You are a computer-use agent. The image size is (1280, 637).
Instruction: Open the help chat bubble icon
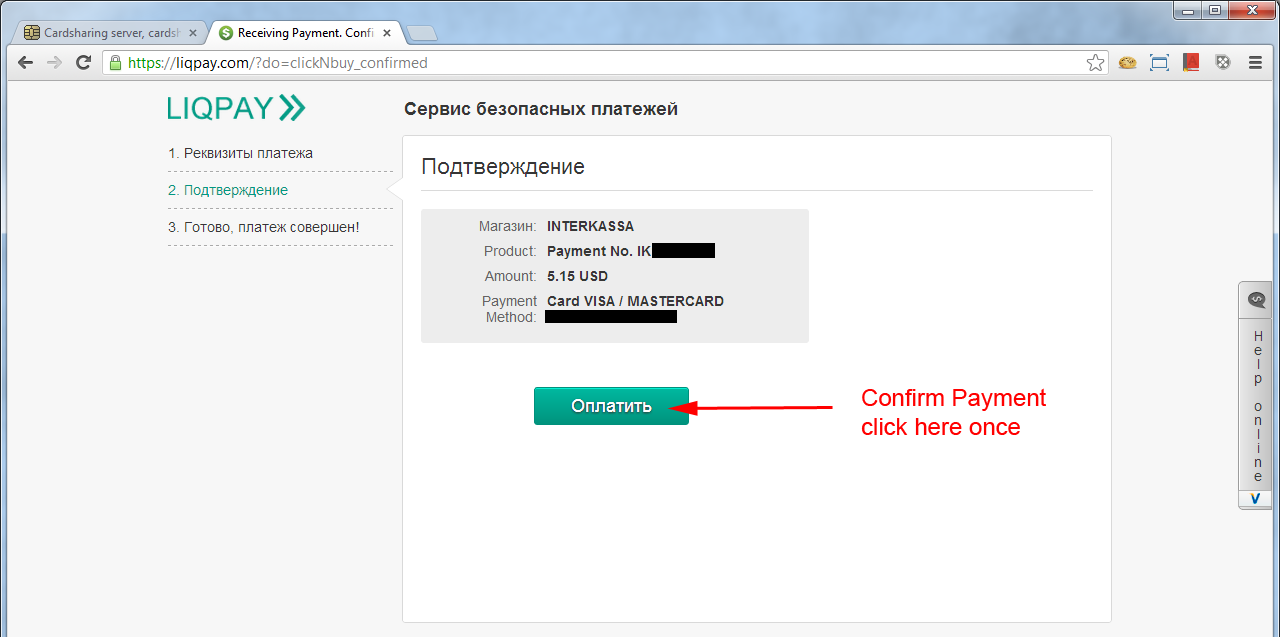coord(1257,299)
